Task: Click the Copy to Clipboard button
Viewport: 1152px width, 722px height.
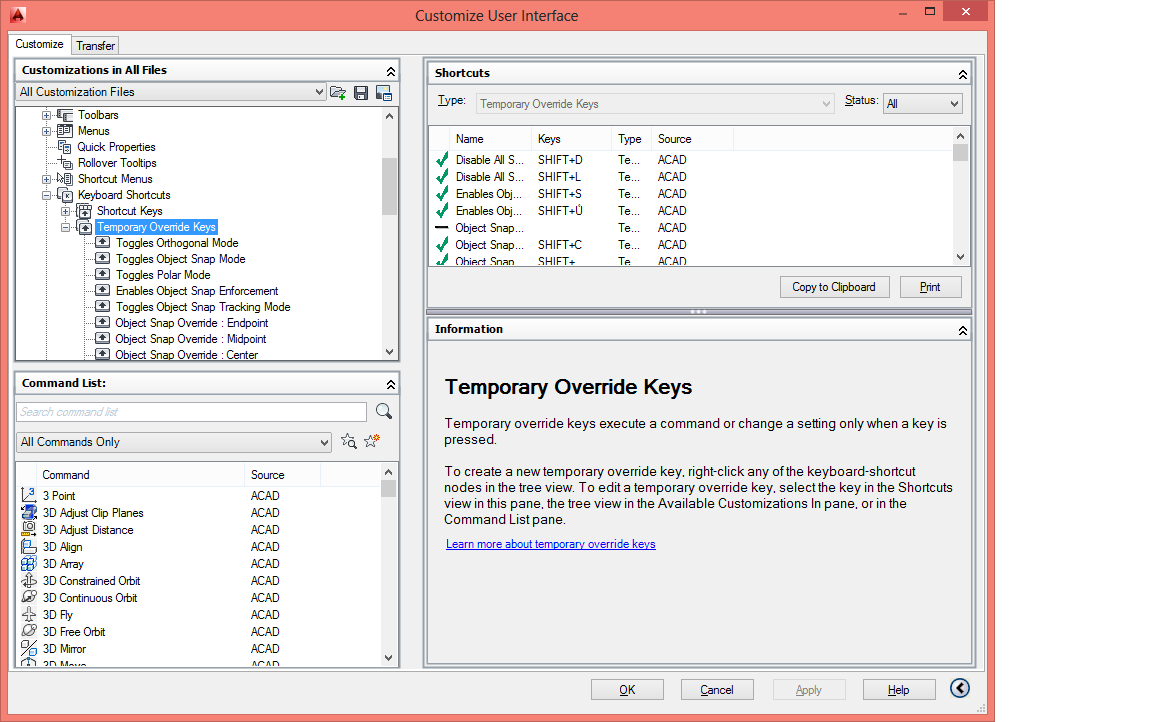Action: (833, 287)
